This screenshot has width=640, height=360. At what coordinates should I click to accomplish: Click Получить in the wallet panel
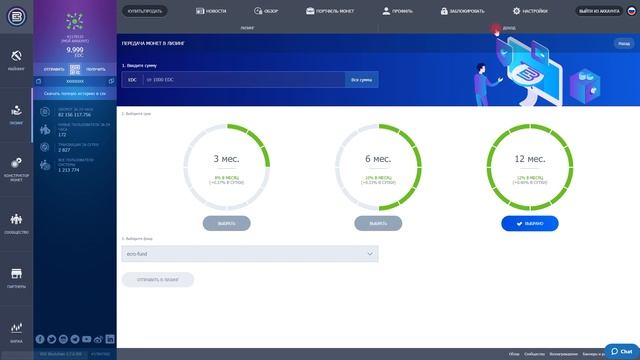pos(96,69)
